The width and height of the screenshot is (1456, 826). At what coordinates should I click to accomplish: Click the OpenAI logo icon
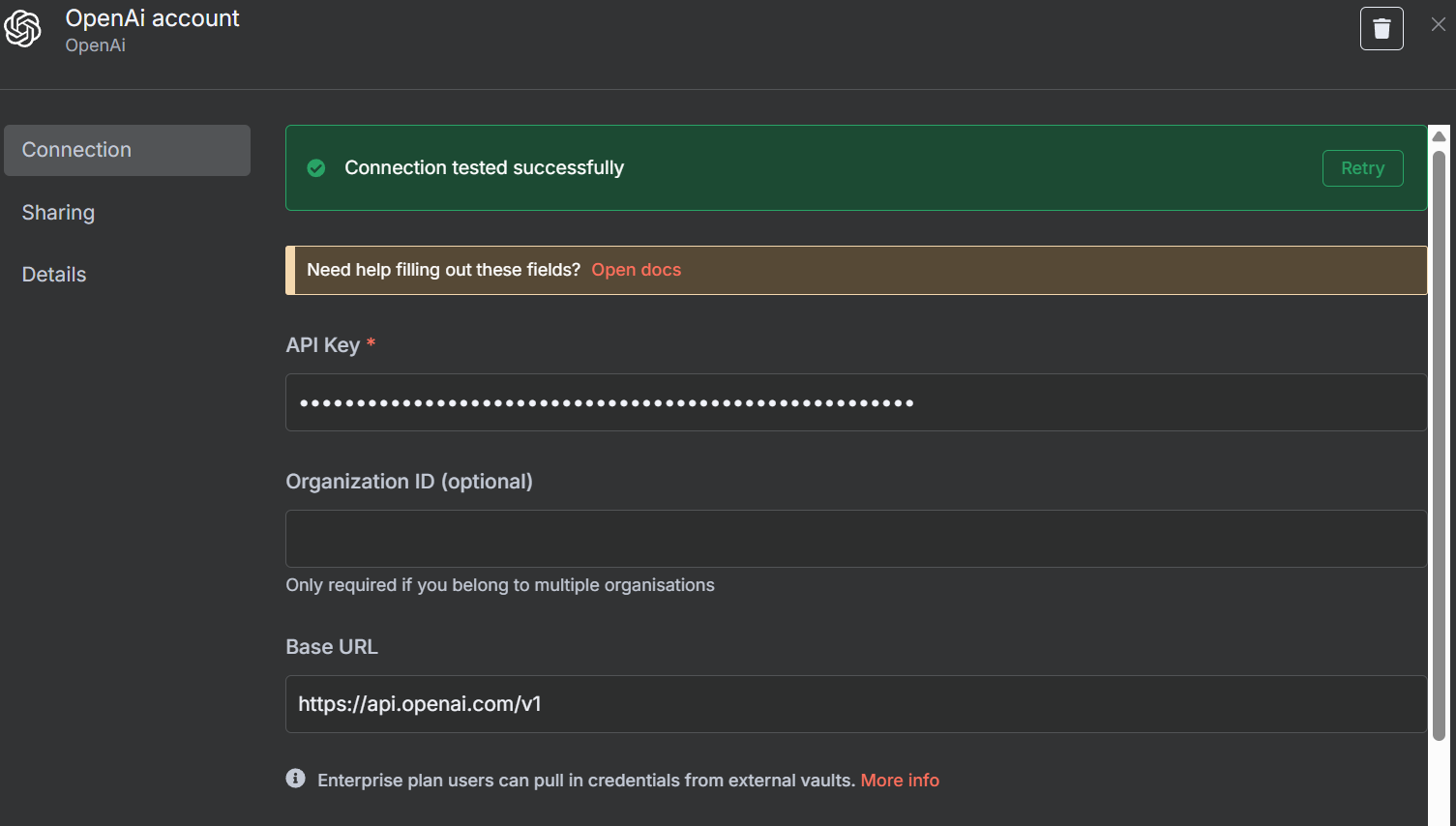click(23, 29)
